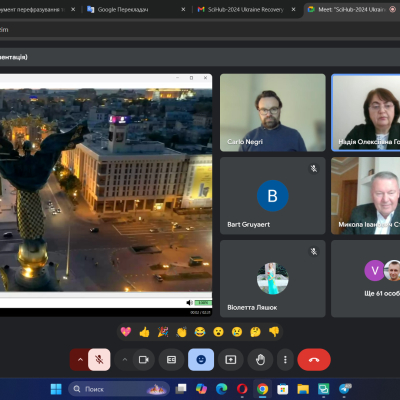
Task: Send party popper reaction
Action: [x=163, y=332]
